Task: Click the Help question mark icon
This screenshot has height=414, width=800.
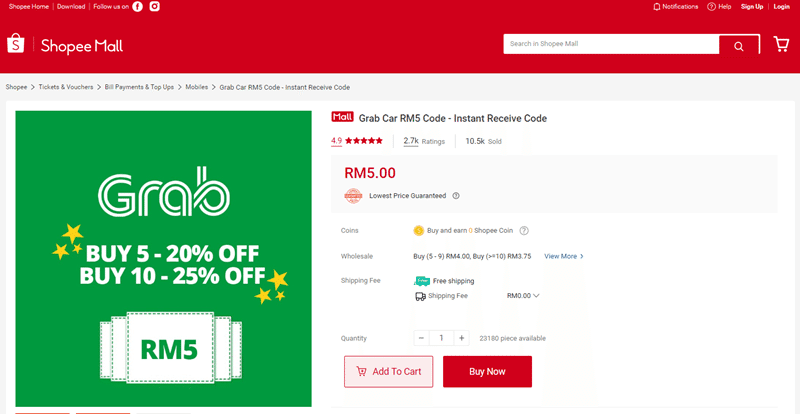Action: [711, 7]
